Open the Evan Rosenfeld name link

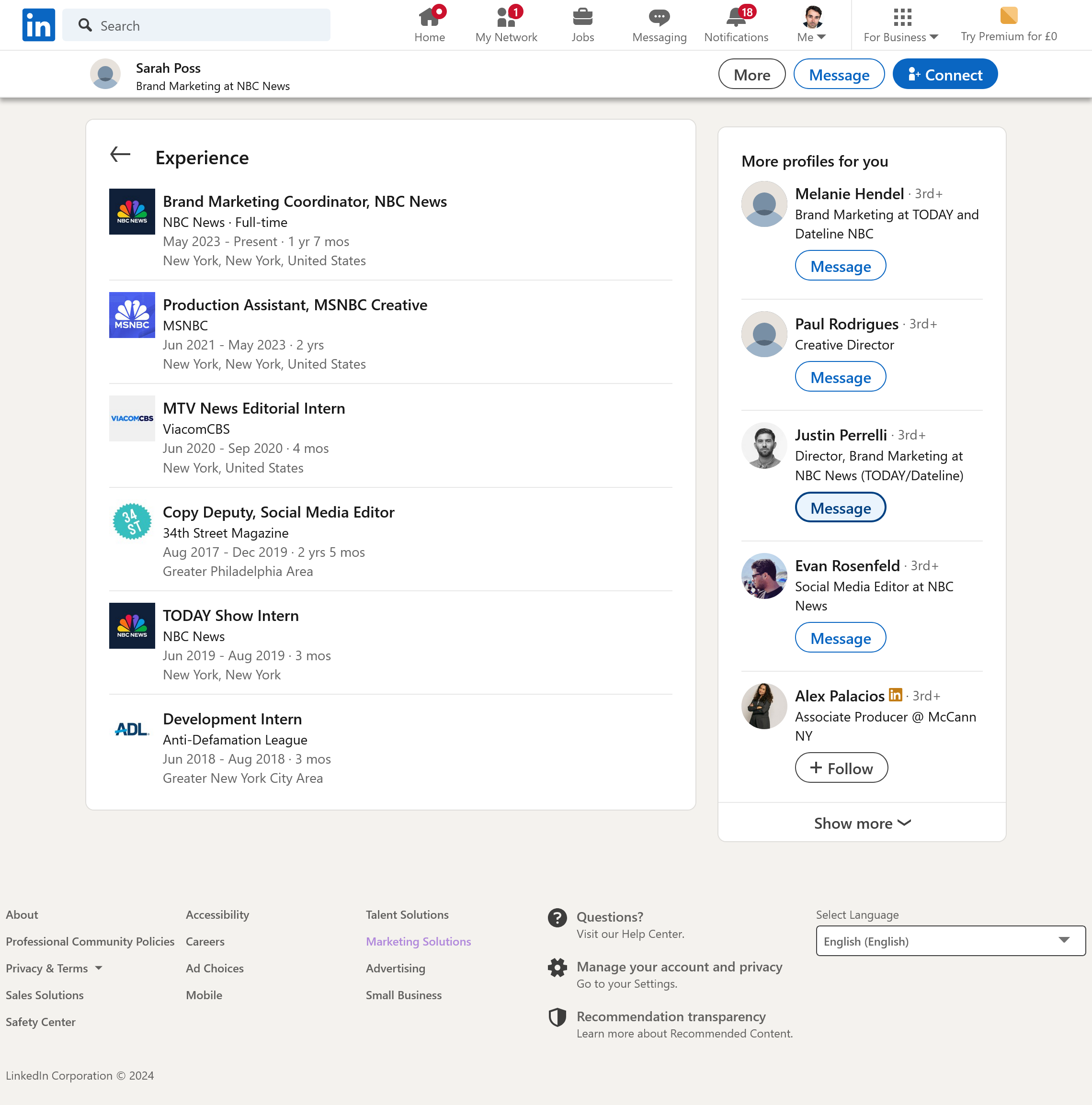click(x=847, y=565)
